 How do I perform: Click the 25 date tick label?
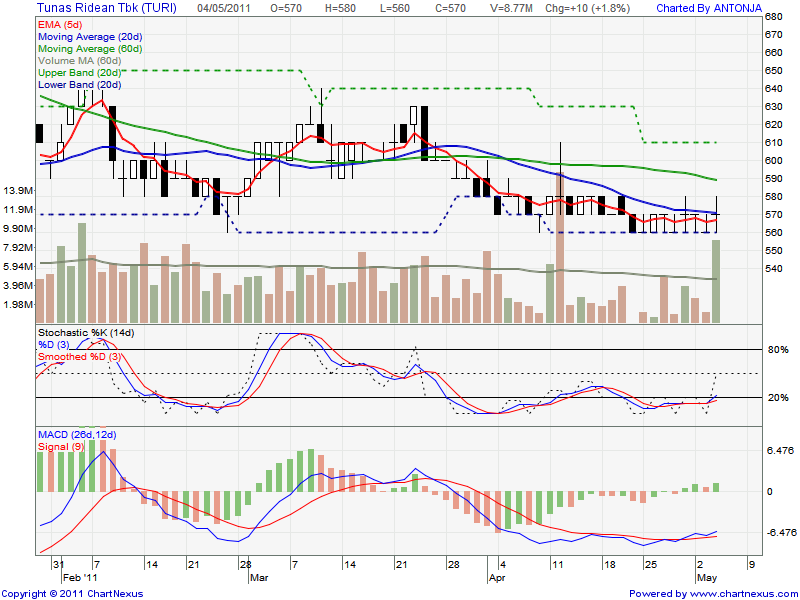(x=650, y=565)
